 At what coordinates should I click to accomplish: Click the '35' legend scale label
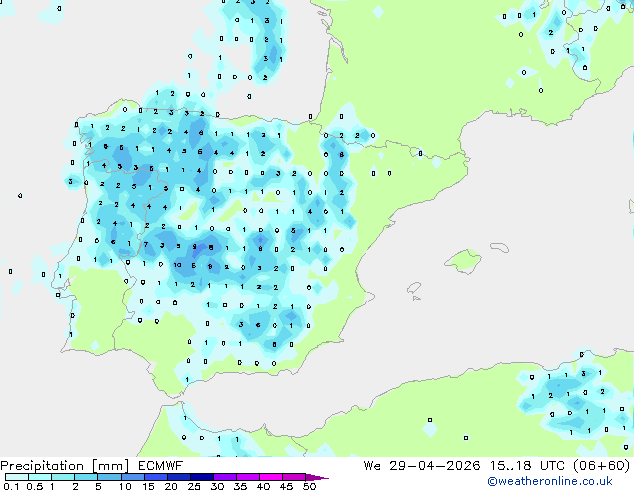point(240,486)
